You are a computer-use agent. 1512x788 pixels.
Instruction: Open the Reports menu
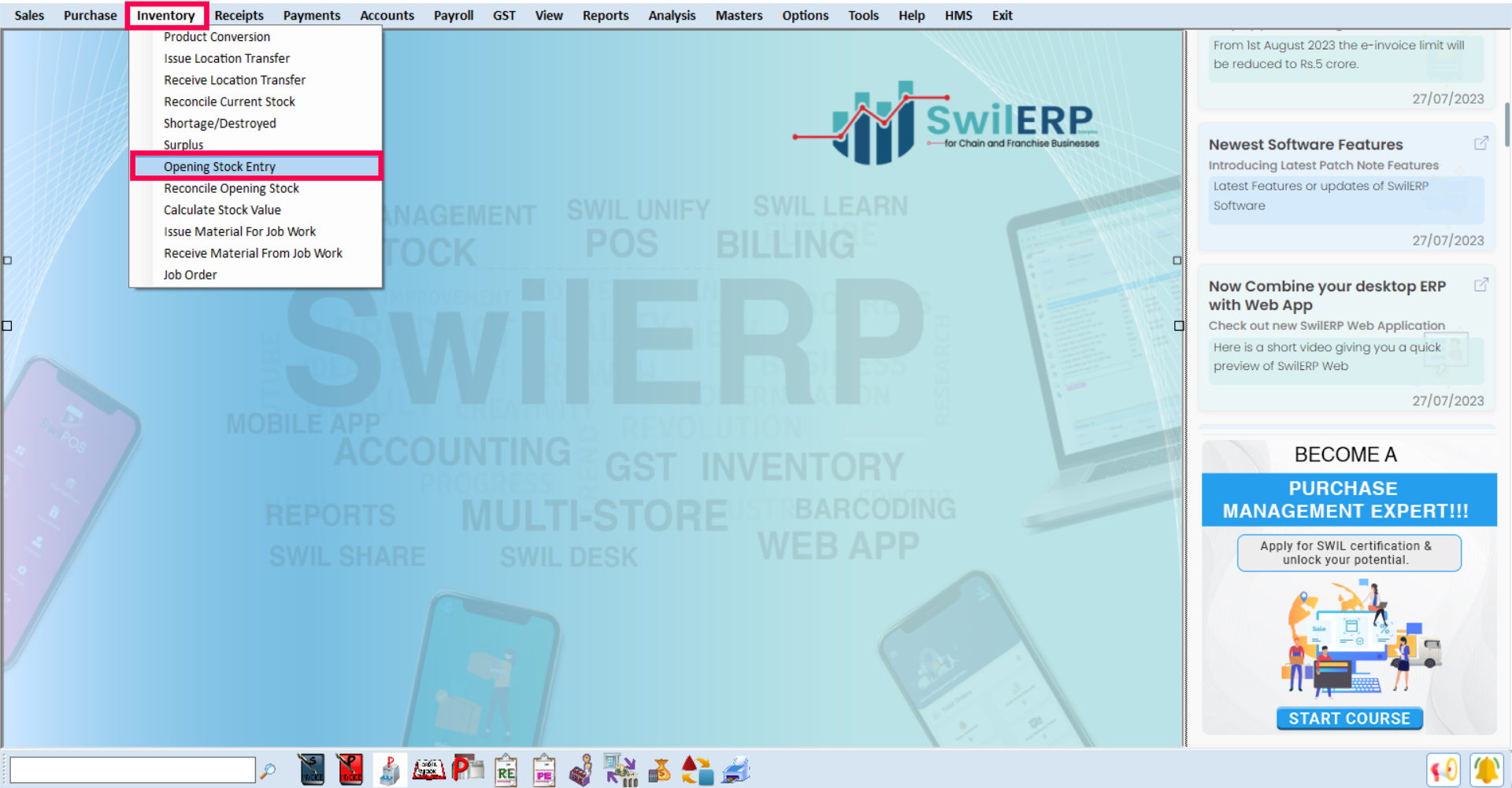[x=606, y=15]
